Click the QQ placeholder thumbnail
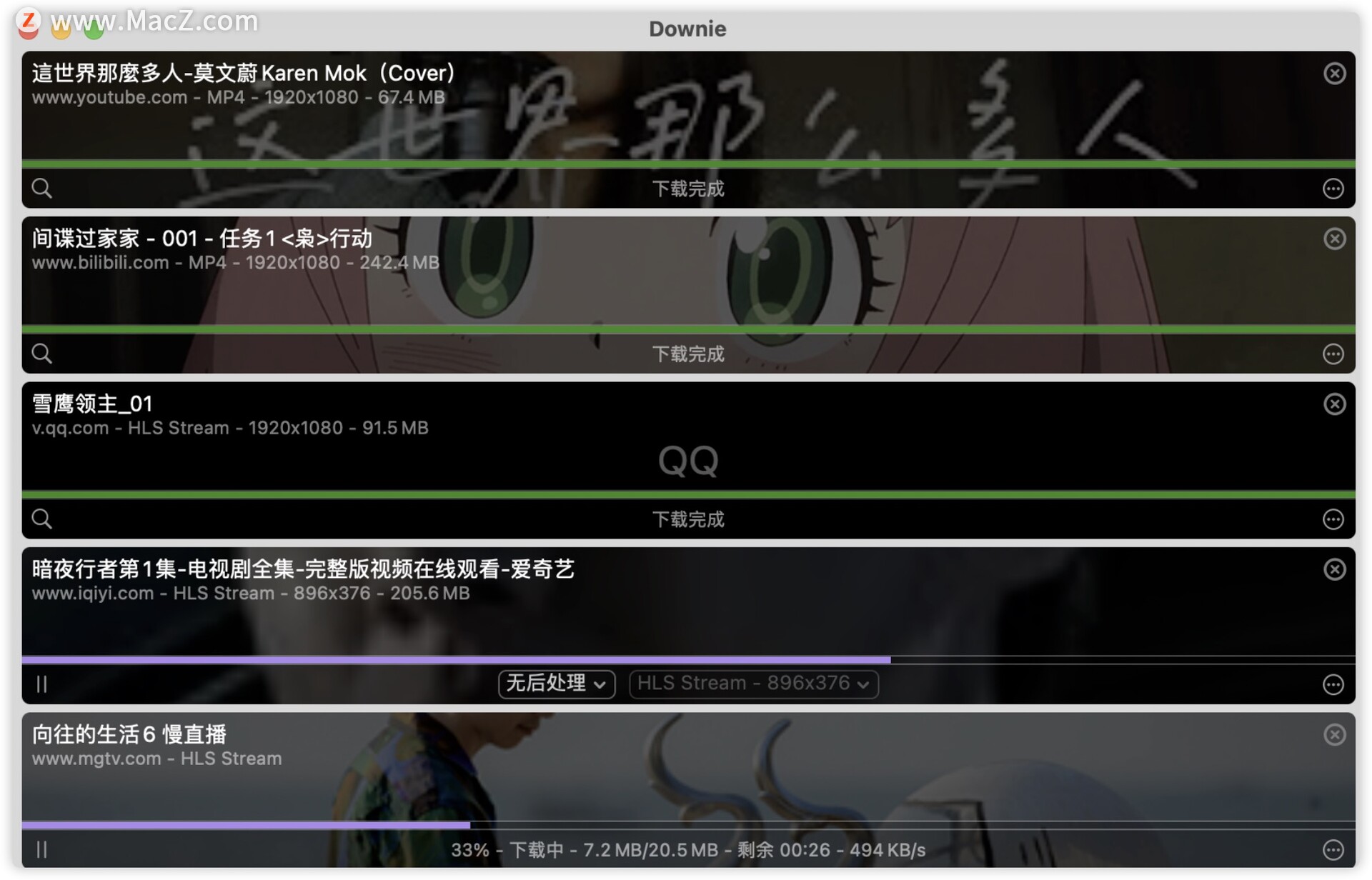 pos(688,461)
